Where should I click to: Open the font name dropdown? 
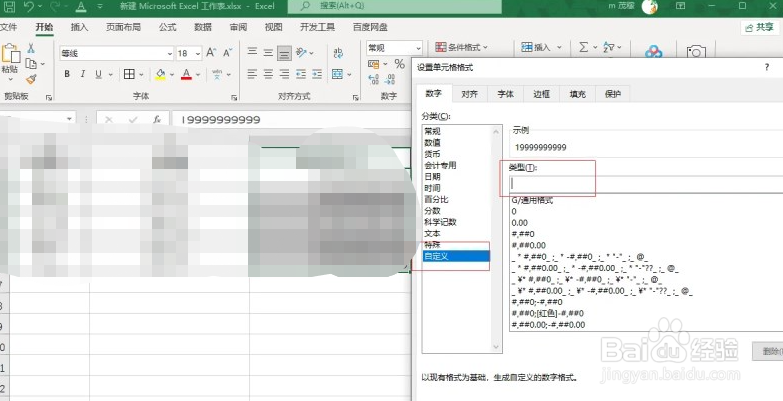[x=170, y=53]
